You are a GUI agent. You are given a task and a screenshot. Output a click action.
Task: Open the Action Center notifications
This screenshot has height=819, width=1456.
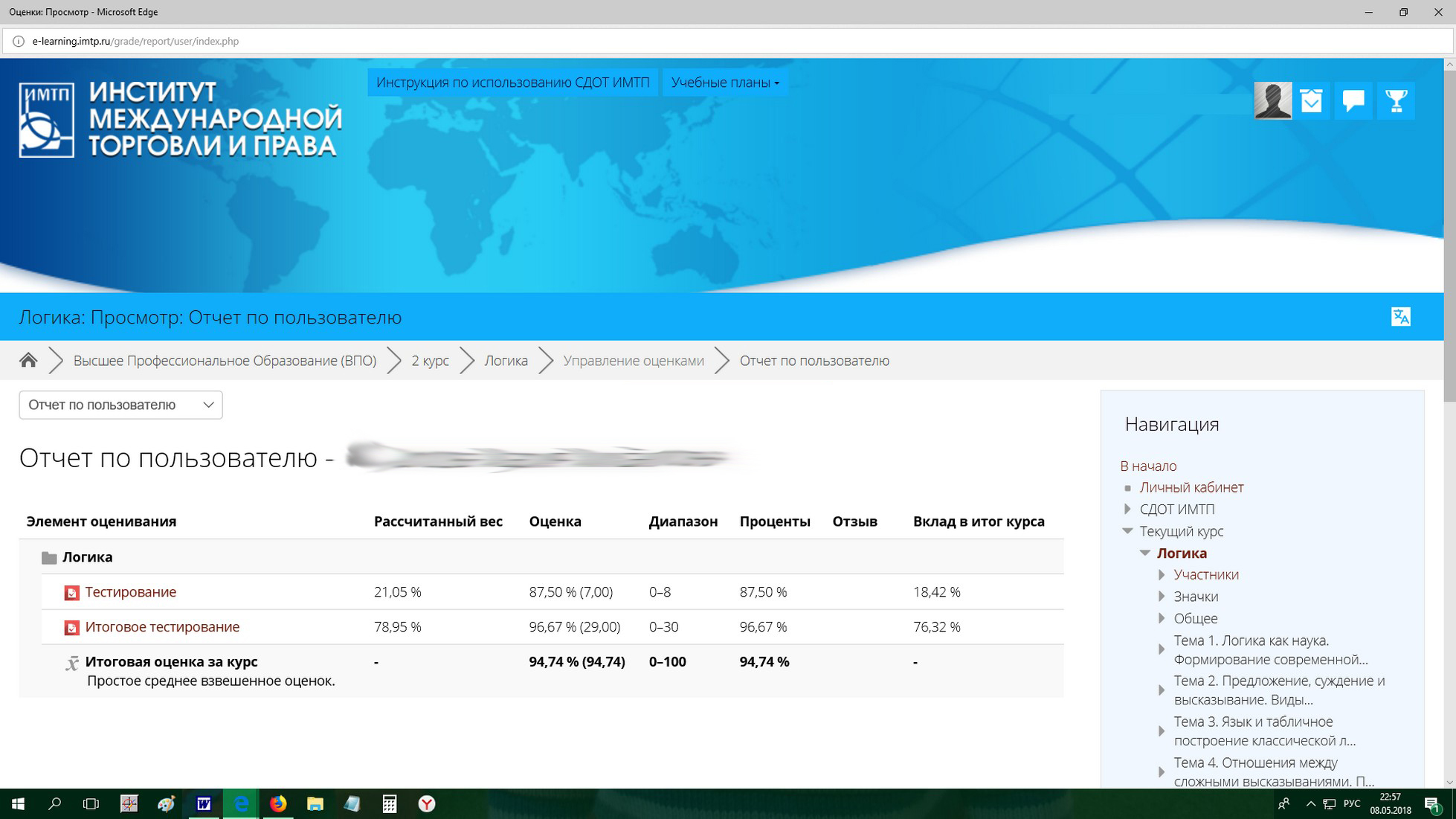pos(1431,804)
